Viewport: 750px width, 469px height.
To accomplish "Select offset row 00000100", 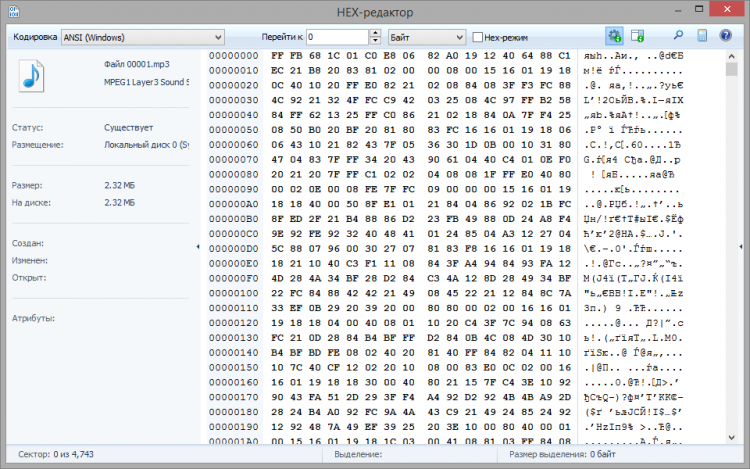I will (x=233, y=293).
